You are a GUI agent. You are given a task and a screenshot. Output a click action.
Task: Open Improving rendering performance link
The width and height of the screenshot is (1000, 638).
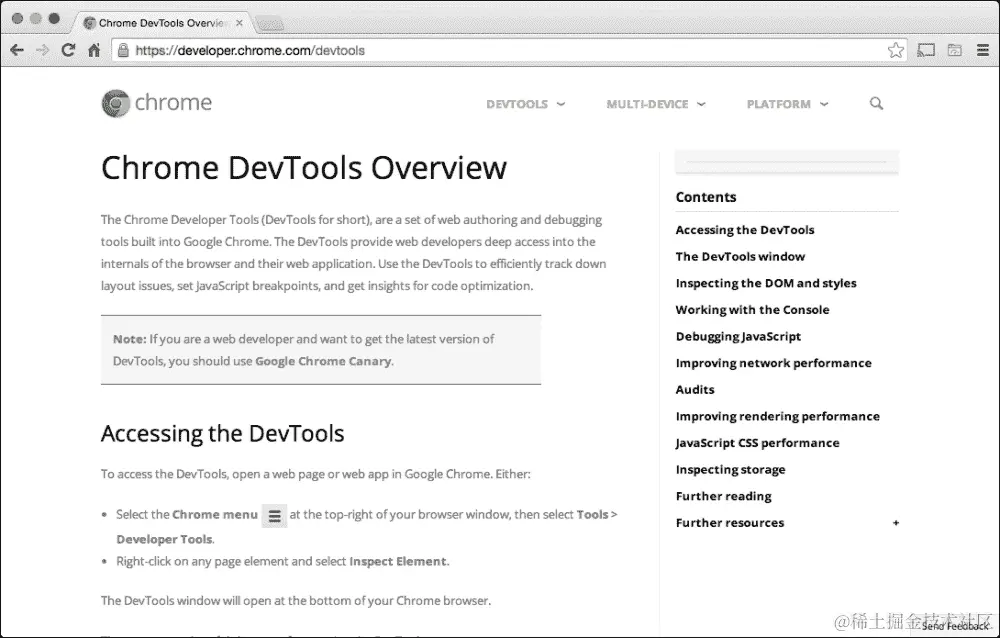[777, 417]
